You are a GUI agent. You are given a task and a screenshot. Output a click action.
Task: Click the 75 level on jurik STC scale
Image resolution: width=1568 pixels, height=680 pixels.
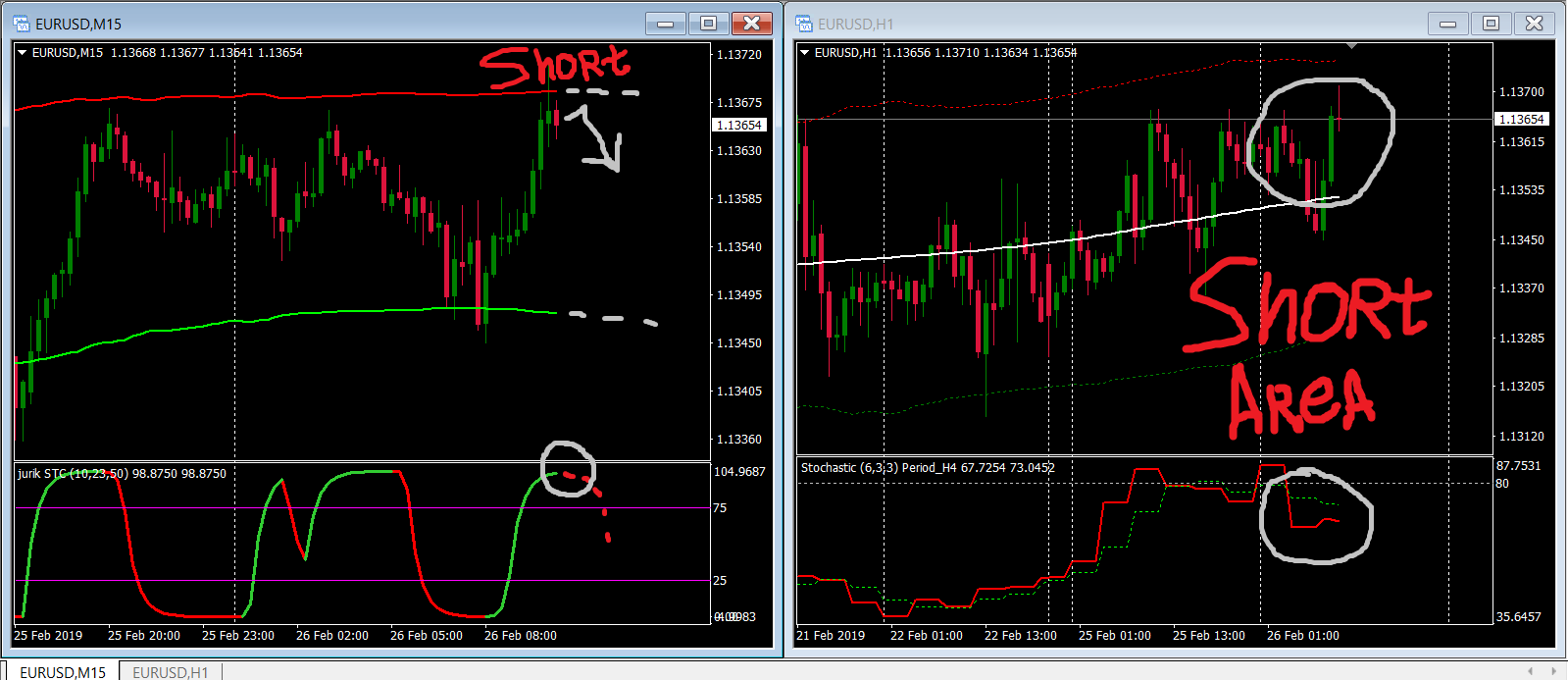tap(720, 508)
